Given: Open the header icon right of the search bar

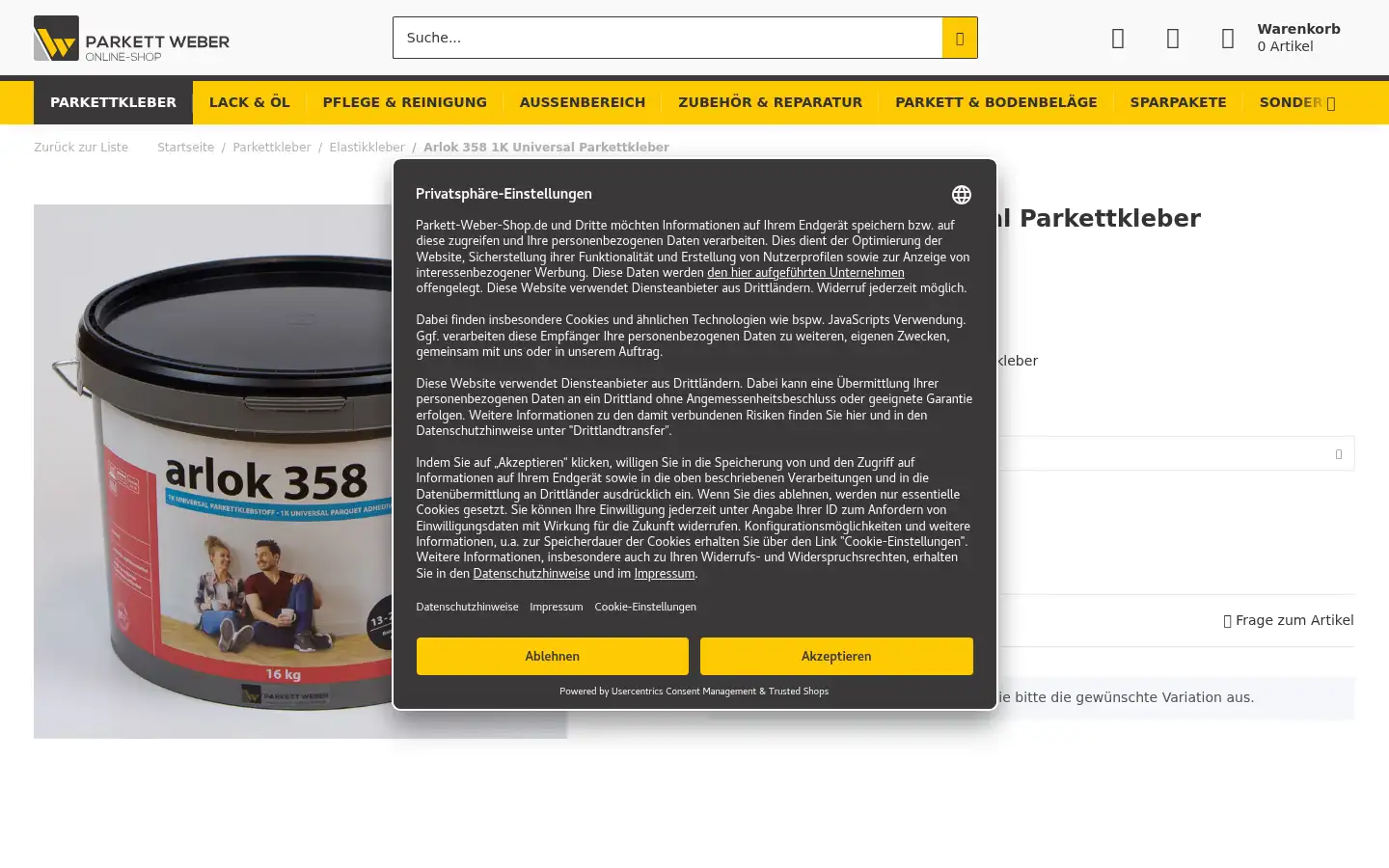Looking at the screenshot, I should (x=1118, y=38).
